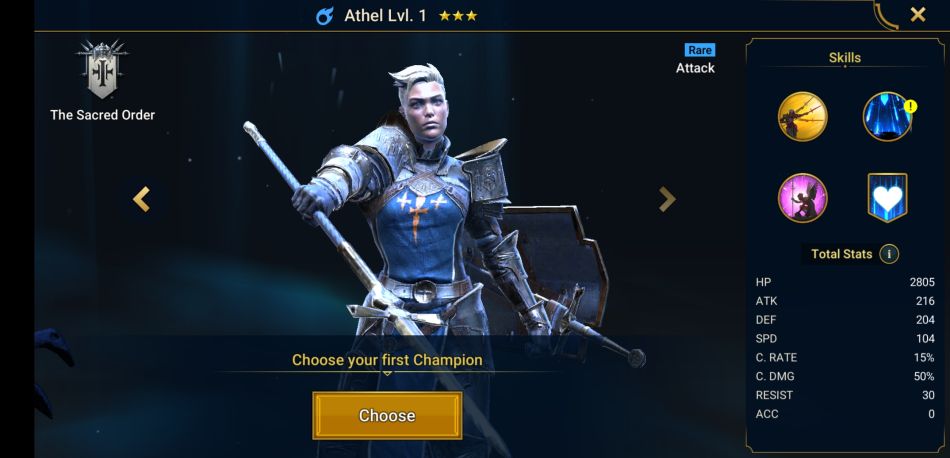The height and width of the screenshot is (458, 950).
Task: Select the Skills panel header
Action: 845,58
